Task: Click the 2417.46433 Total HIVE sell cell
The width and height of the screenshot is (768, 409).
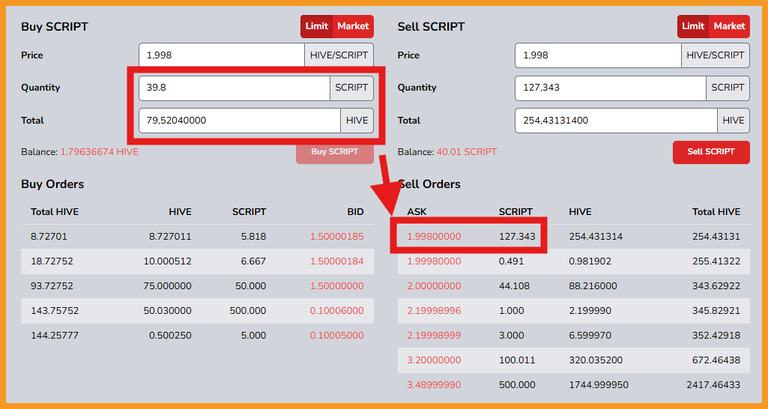Action: (713, 385)
